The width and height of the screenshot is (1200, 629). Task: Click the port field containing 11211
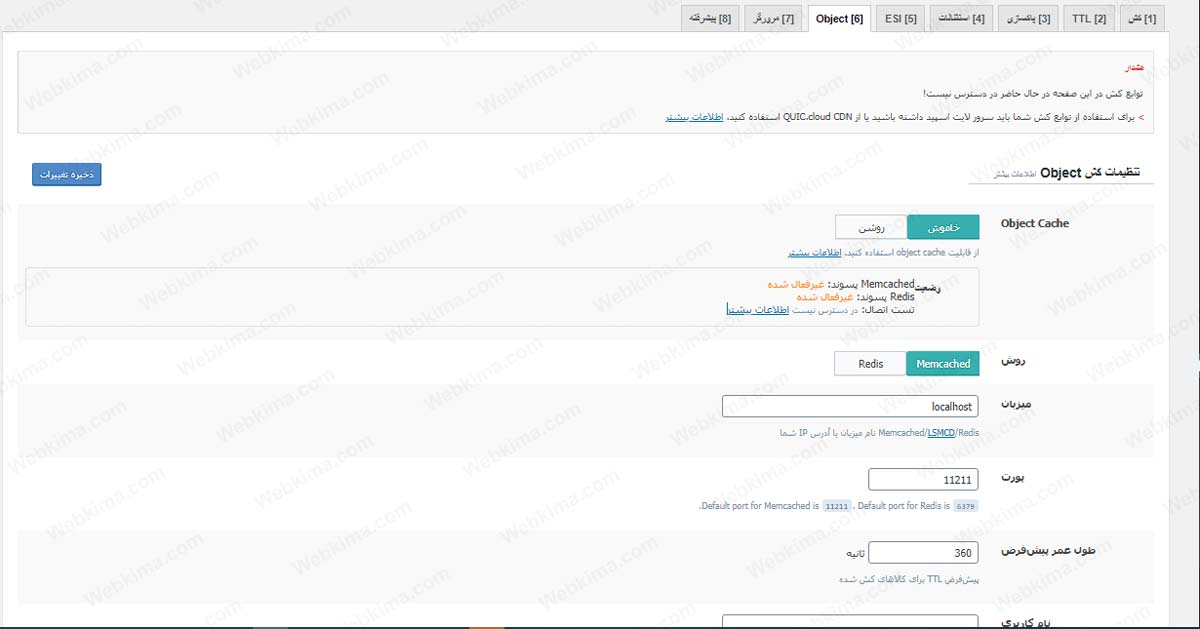tap(924, 480)
